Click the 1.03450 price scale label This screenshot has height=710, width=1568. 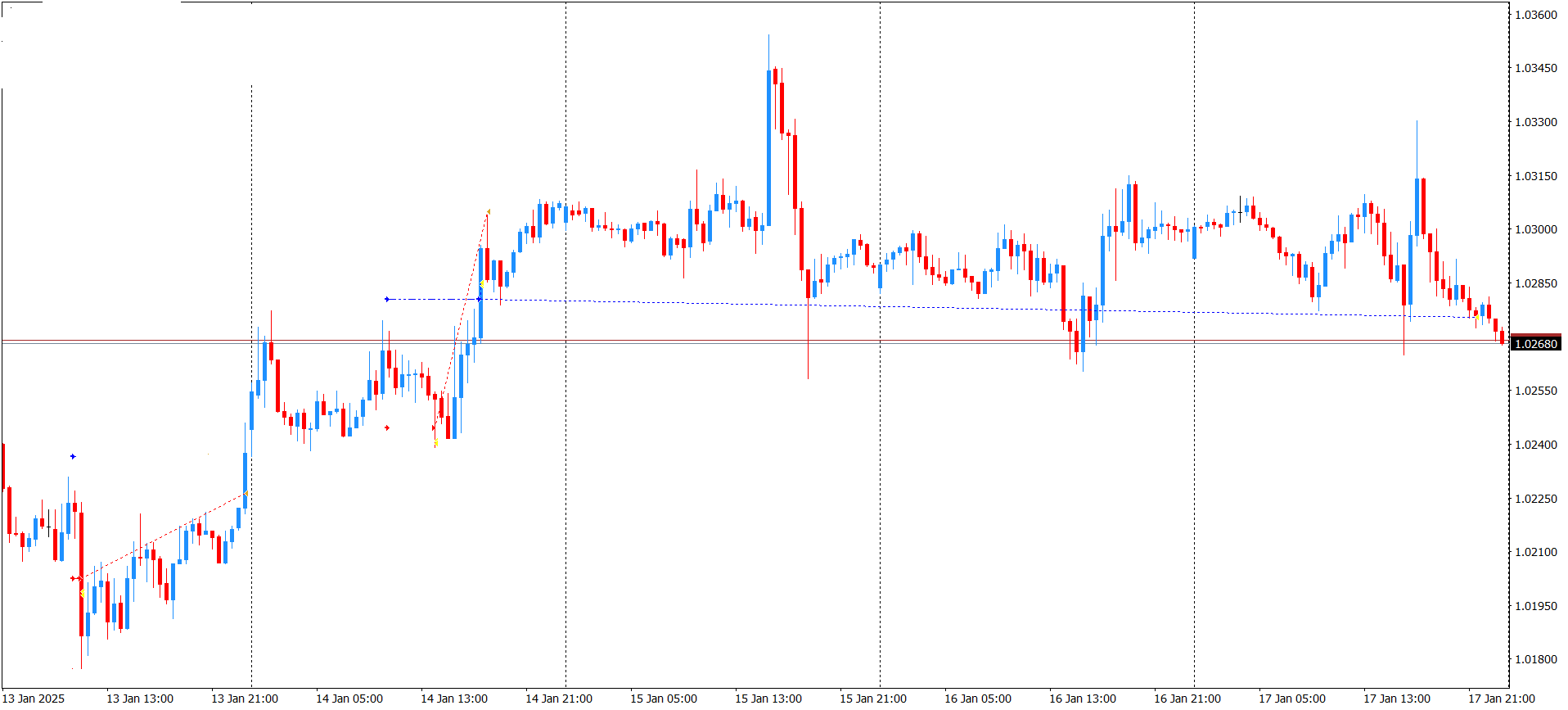[1536, 68]
